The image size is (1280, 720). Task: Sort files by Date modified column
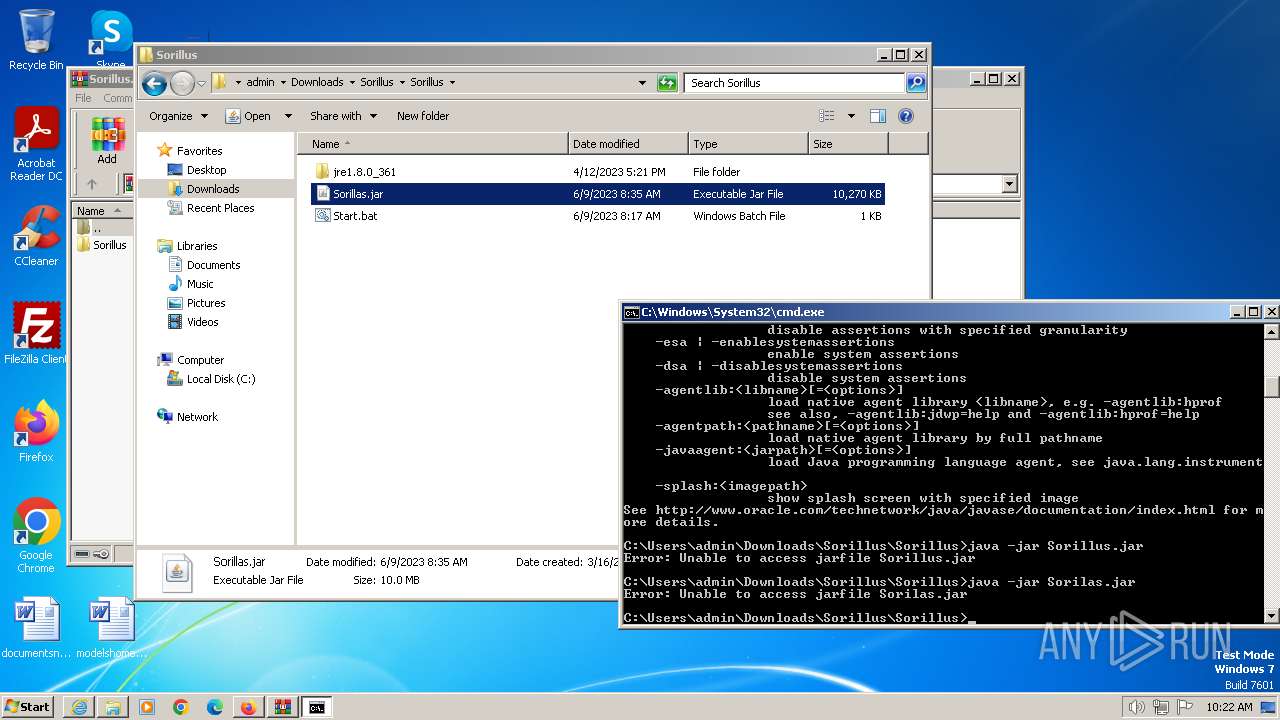628,144
